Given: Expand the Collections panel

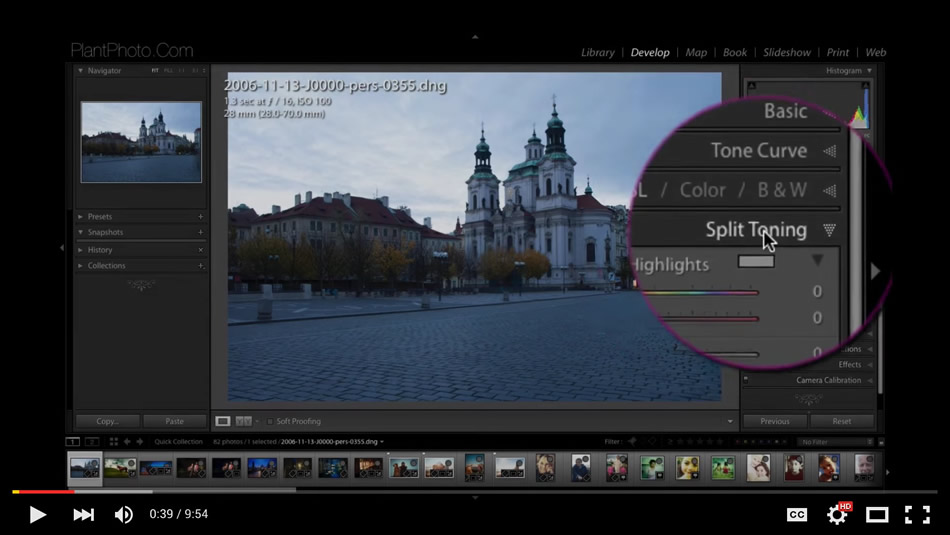Looking at the screenshot, I should coord(80,265).
